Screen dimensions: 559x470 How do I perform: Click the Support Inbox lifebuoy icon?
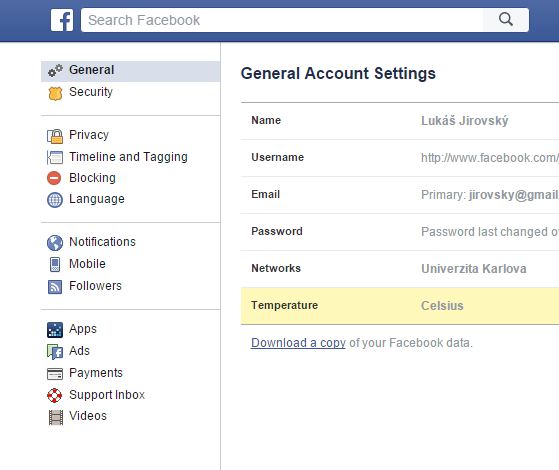tap(55, 395)
